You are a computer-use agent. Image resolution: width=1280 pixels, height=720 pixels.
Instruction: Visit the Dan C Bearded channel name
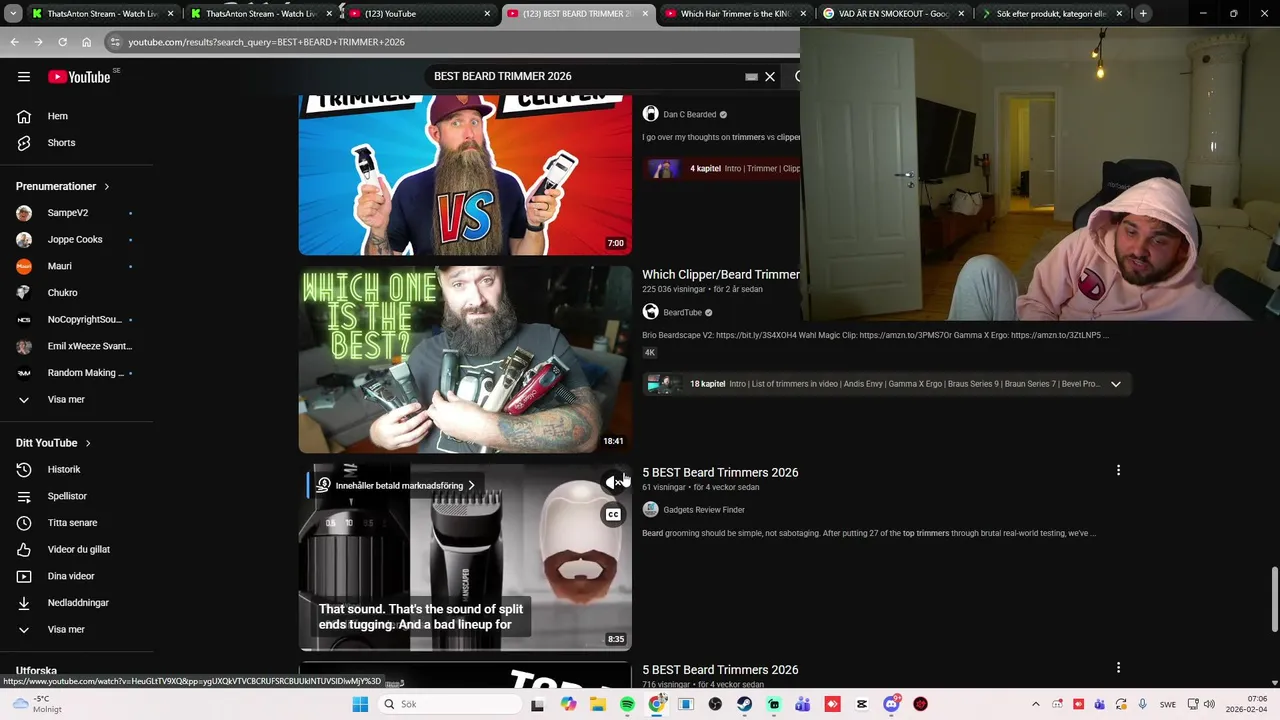(690, 115)
